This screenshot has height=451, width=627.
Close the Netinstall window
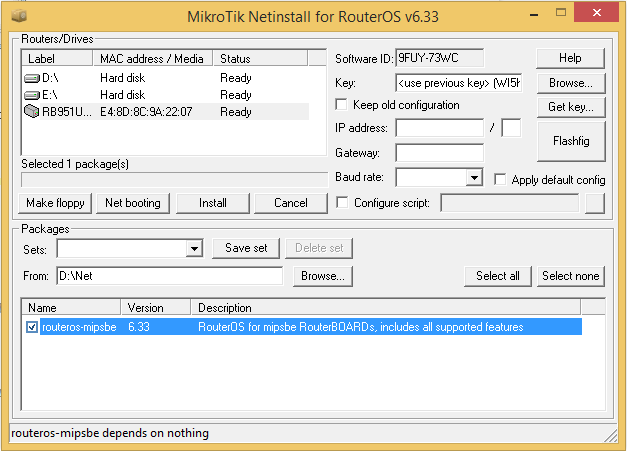tap(597, 12)
